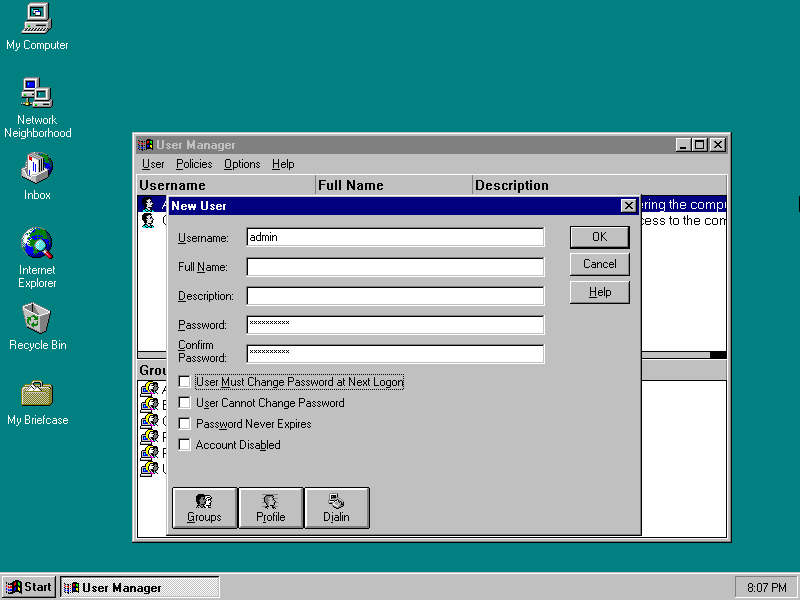The width and height of the screenshot is (800, 600).
Task: Open the user Profile button
Action: pos(270,508)
